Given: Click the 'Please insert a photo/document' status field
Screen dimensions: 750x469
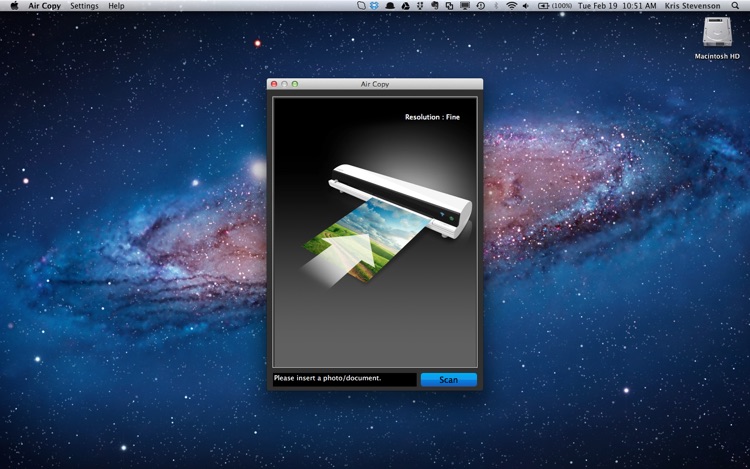Looking at the screenshot, I should tap(343, 379).
